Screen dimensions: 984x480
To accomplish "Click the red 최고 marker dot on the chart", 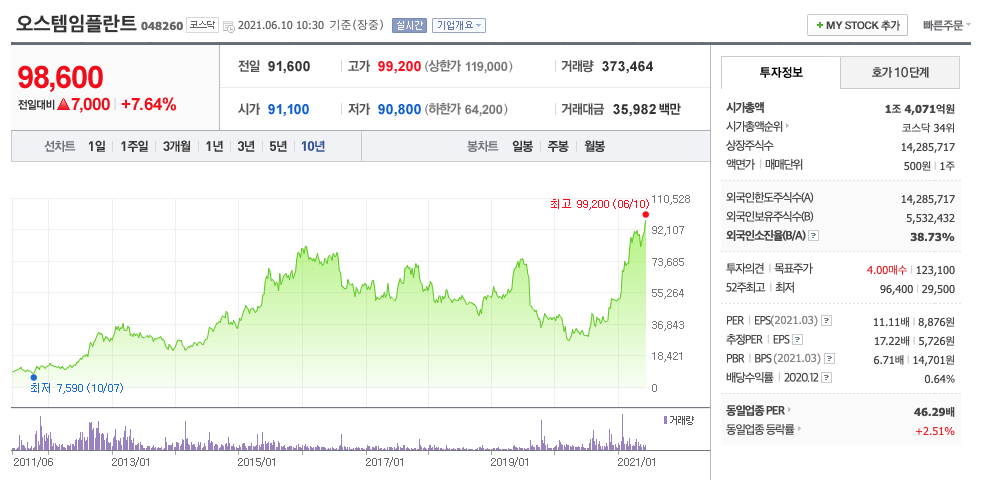I will click(646, 215).
